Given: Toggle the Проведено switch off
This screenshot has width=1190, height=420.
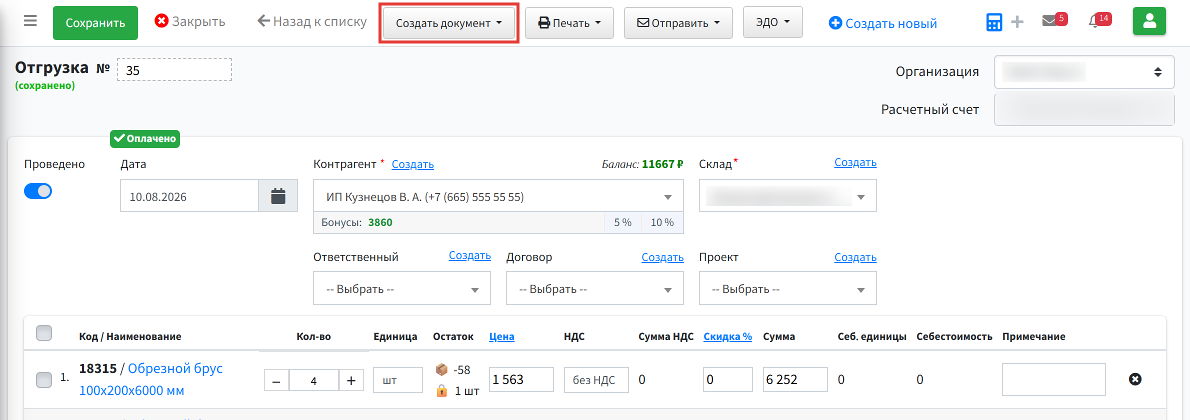Looking at the screenshot, I should coord(38,191).
